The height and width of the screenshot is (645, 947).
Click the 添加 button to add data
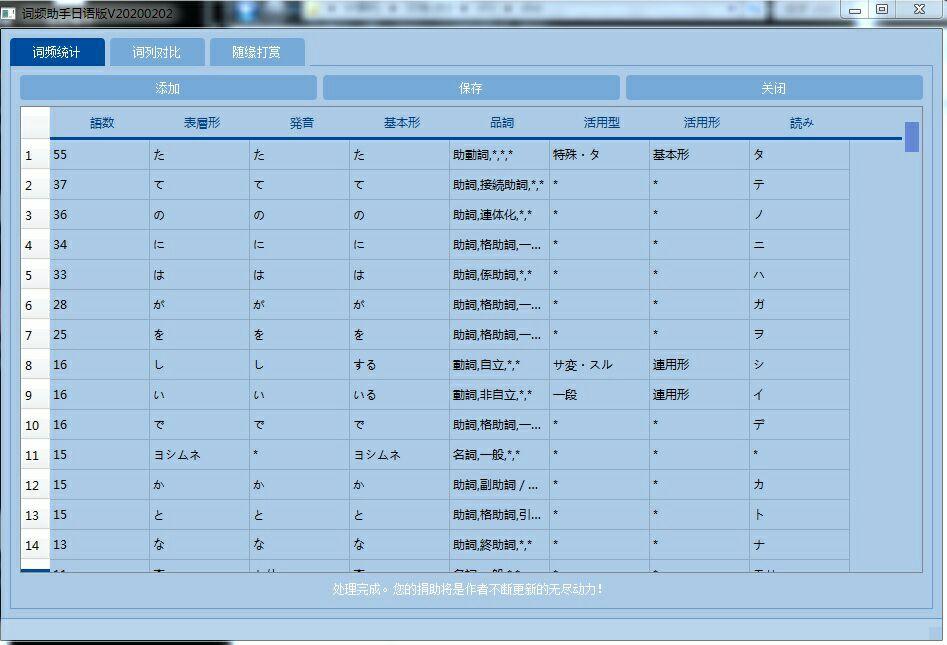pyautogui.click(x=166, y=87)
